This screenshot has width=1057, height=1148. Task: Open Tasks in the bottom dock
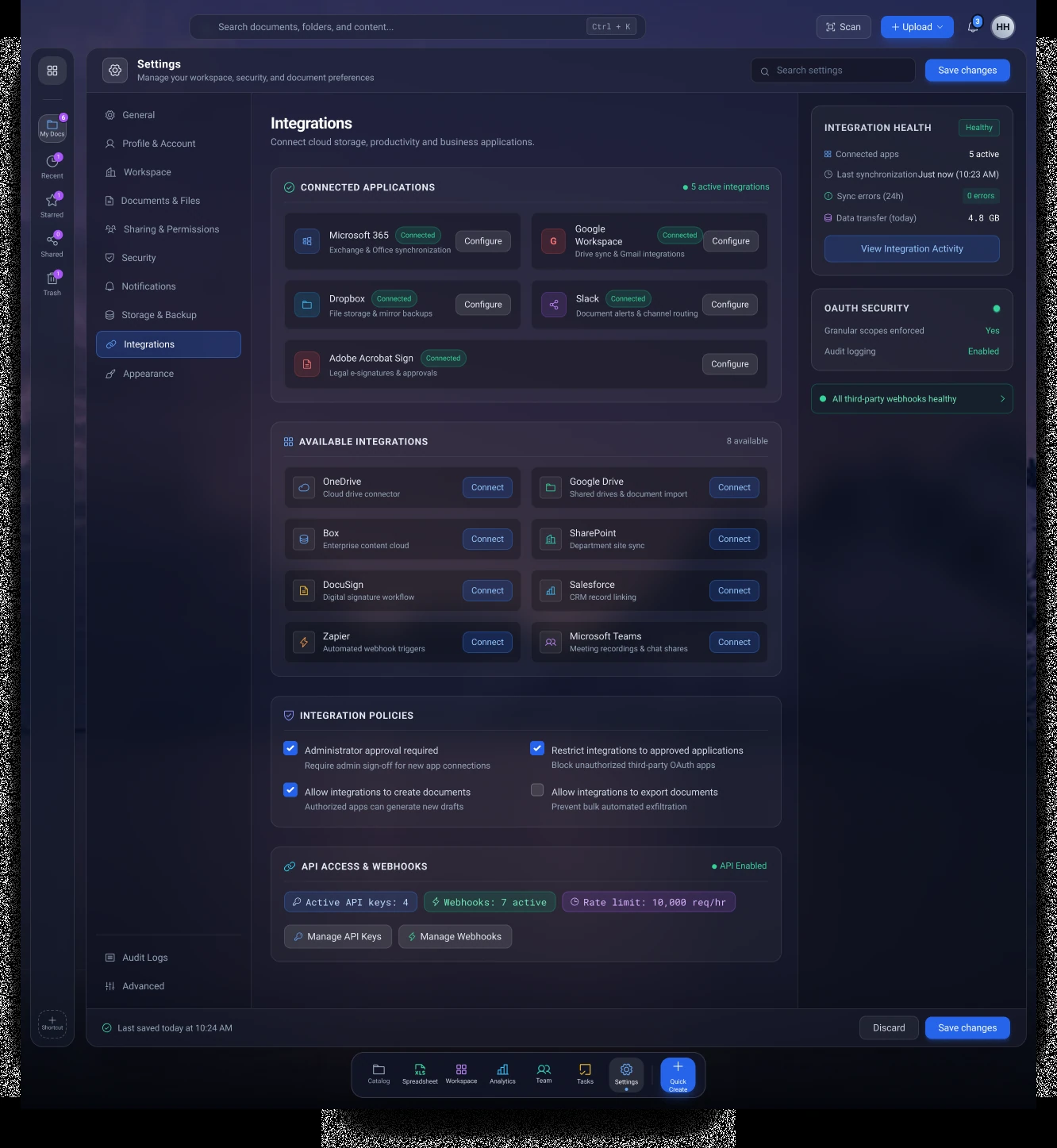(585, 1074)
